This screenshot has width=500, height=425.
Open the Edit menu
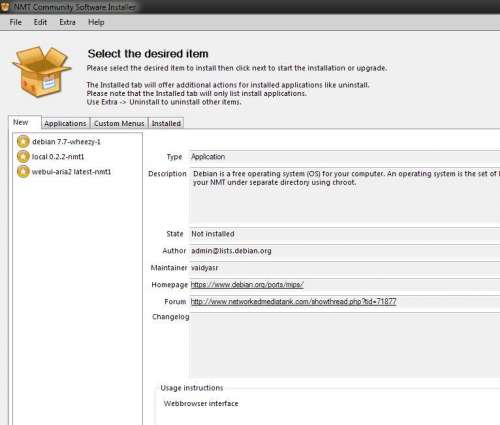coord(40,22)
